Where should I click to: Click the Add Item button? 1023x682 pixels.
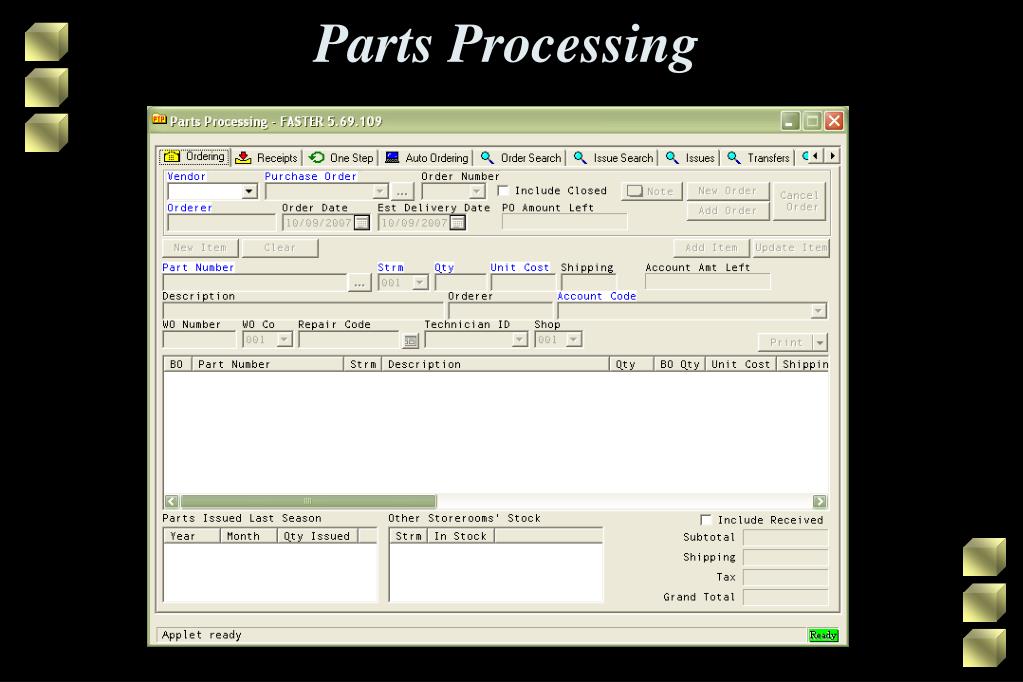711,248
